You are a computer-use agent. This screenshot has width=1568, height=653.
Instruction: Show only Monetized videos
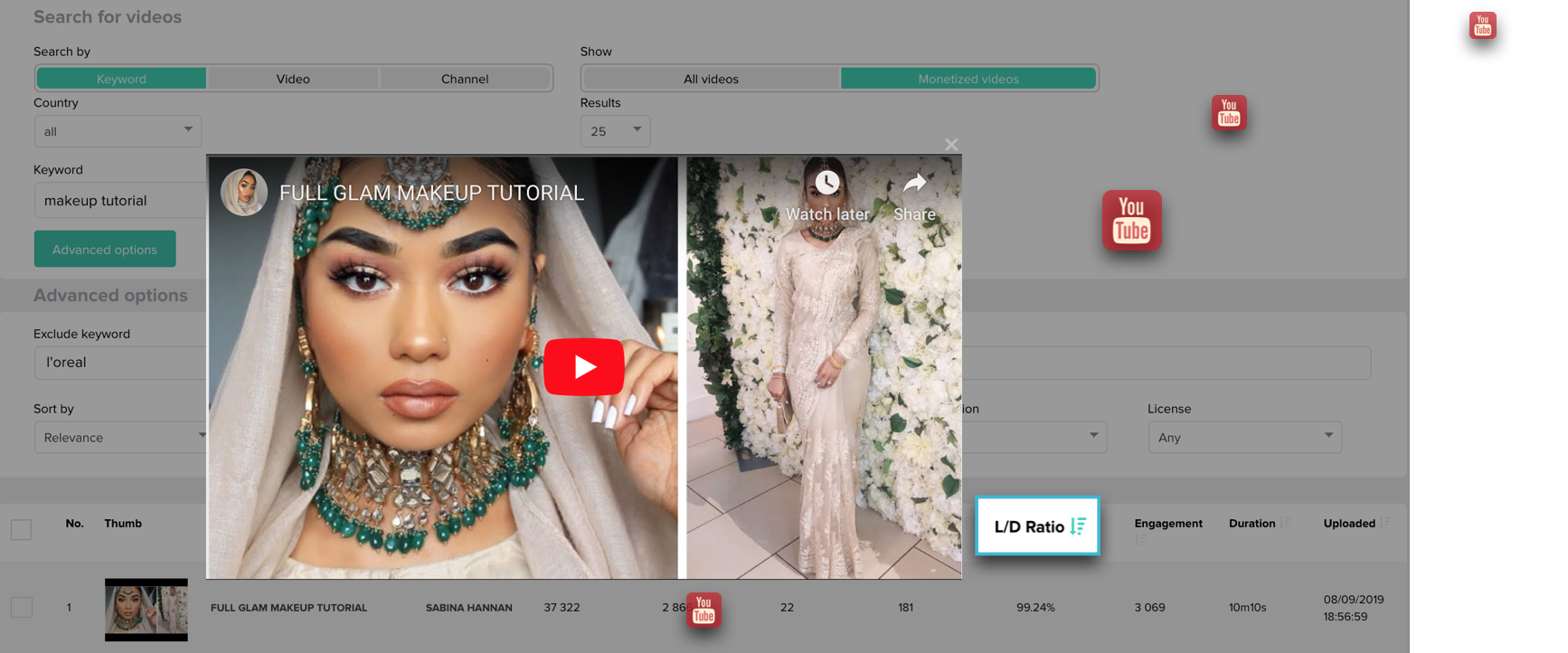click(x=968, y=79)
